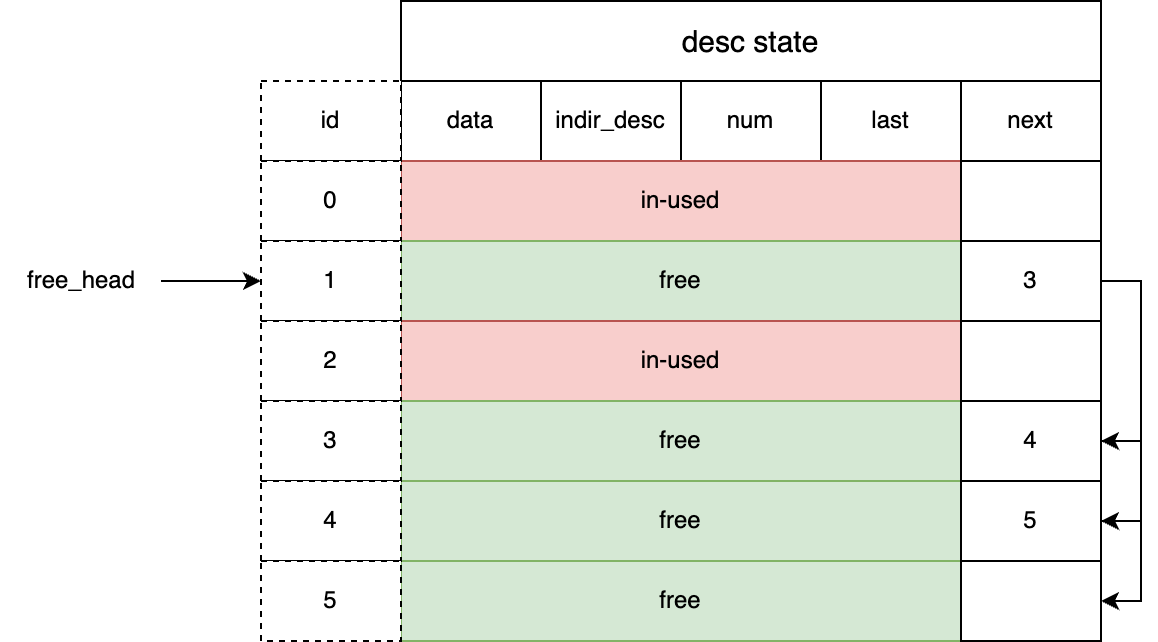Select the in-used row for id 2
This screenshot has width=1158, height=642.
(x=681, y=361)
